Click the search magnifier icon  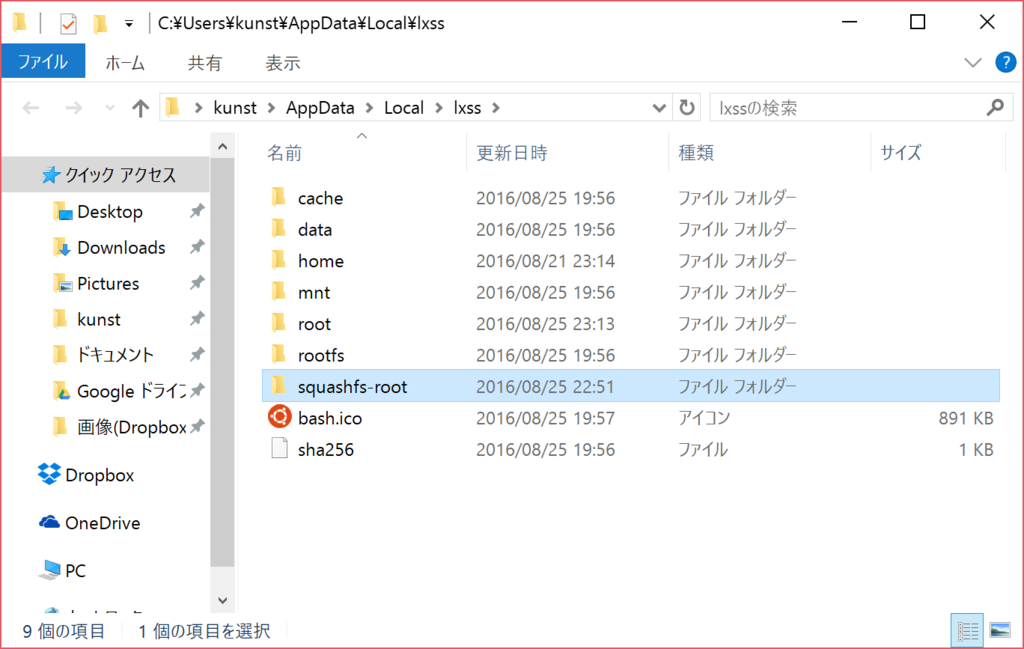tap(995, 108)
